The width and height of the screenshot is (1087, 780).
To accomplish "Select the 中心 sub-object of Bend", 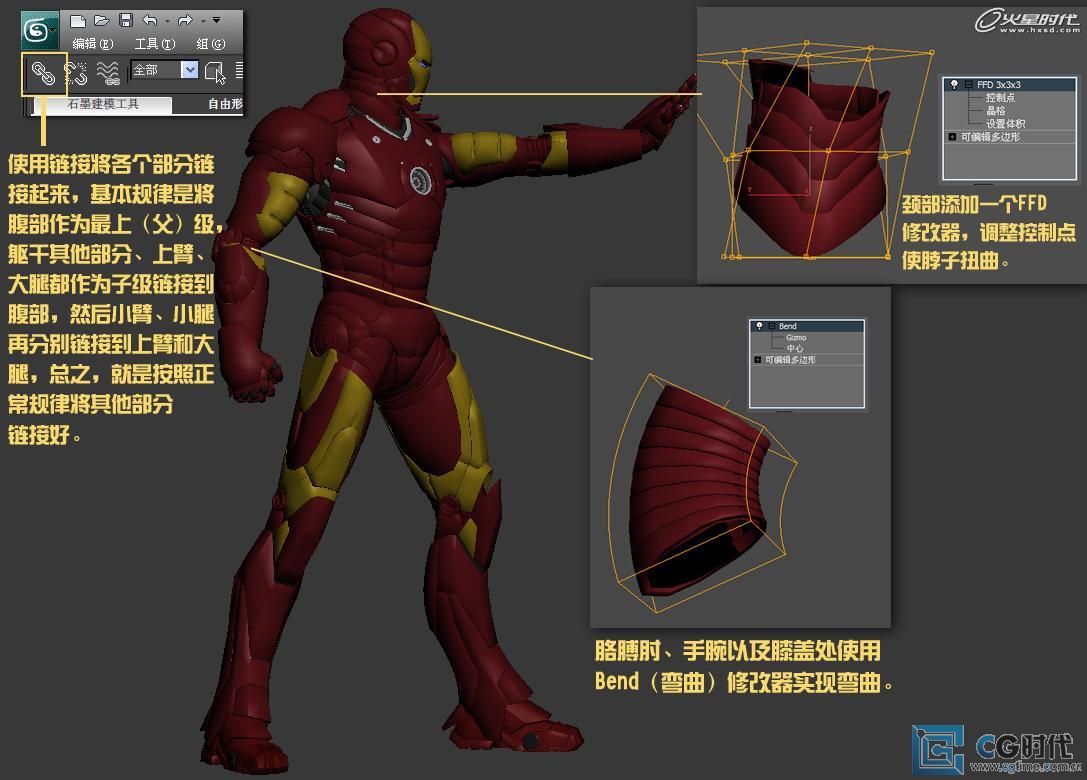I will 794,349.
